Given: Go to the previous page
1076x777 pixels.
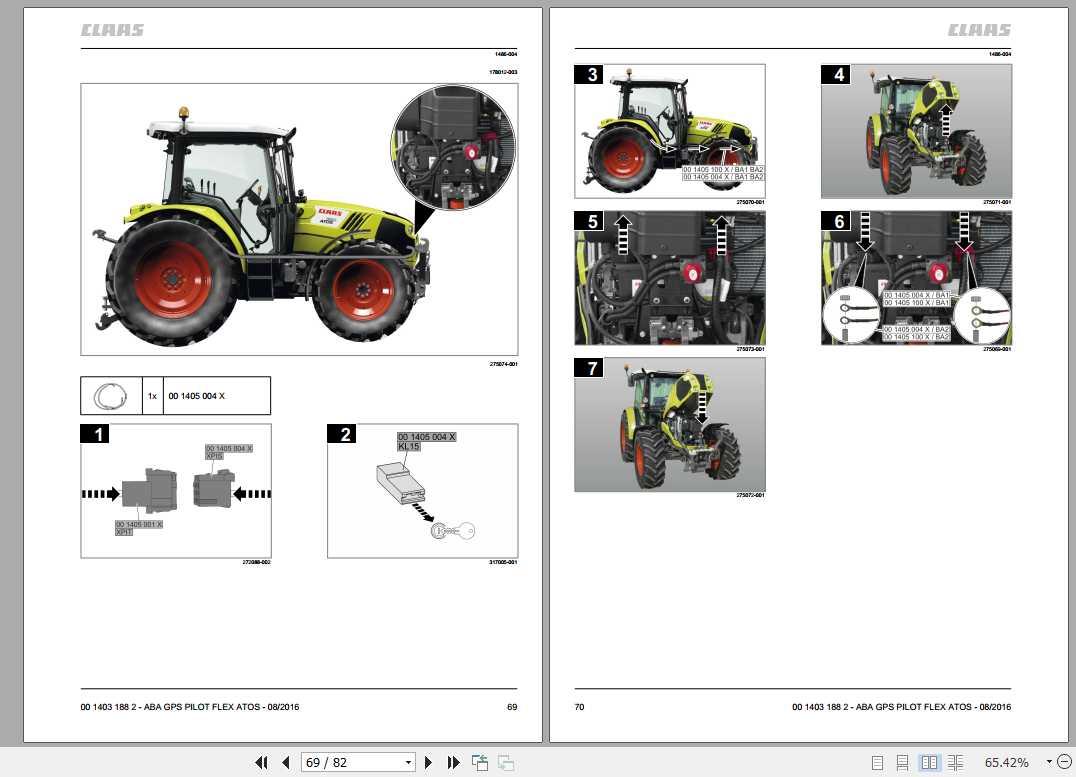Looking at the screenshot, I should click(286, 762).
